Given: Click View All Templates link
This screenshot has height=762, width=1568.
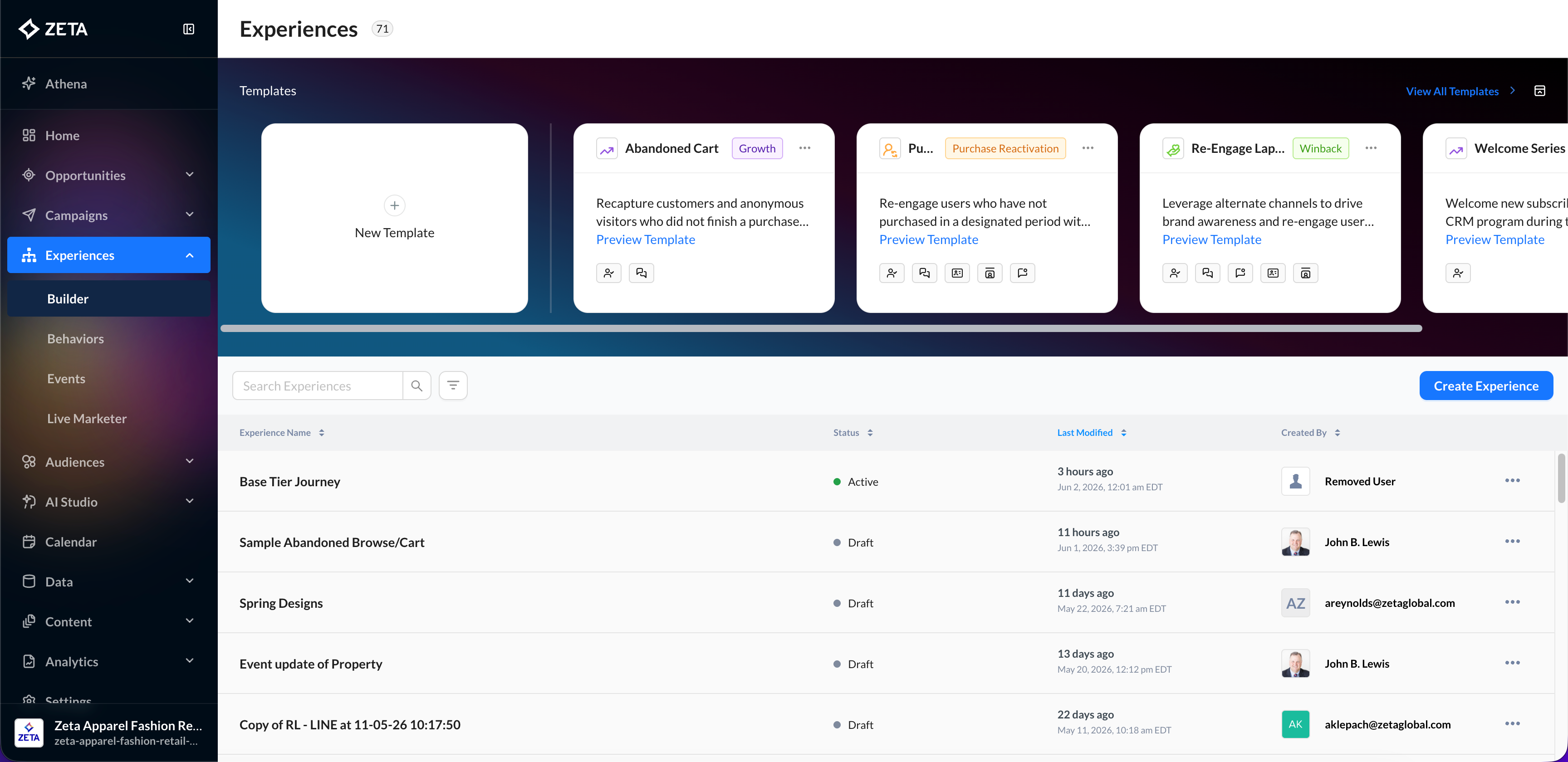Looking at the screenshot, I should tap(1452, 91).
